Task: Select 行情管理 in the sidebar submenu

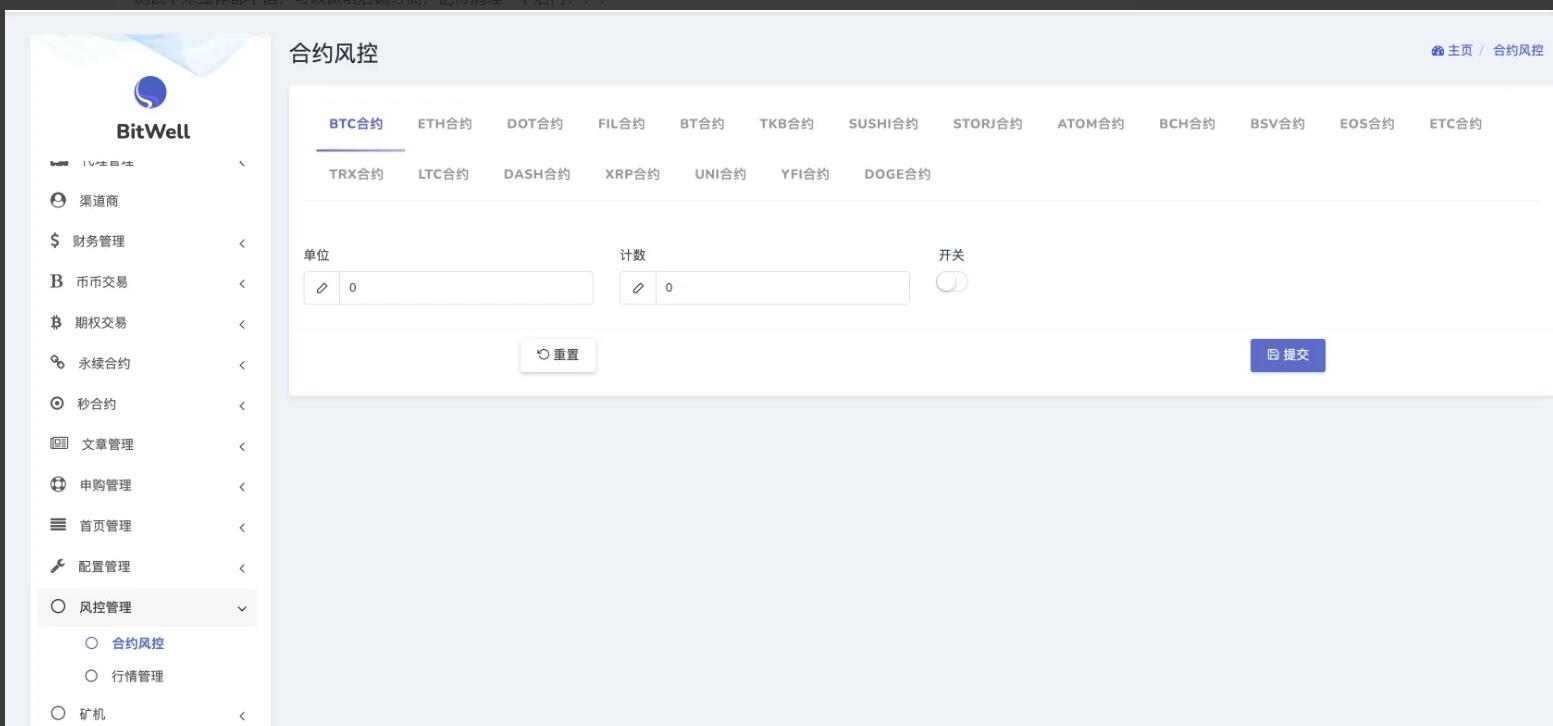Action: pos(137,677)
